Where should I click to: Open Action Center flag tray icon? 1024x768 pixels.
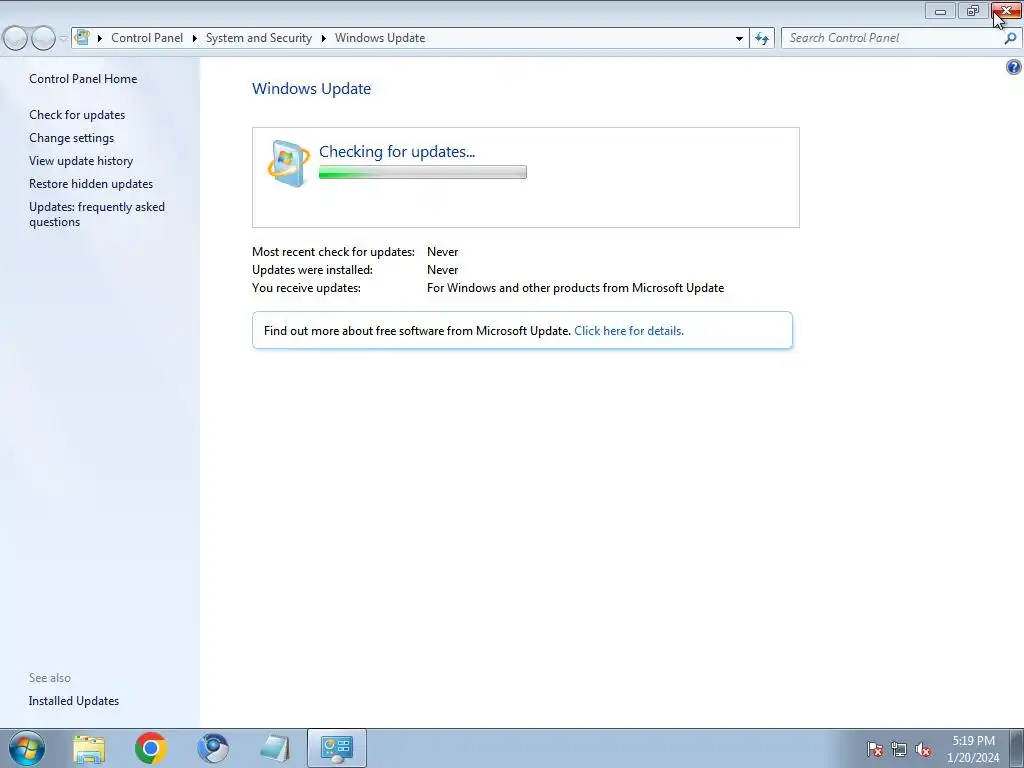(874, 749)
